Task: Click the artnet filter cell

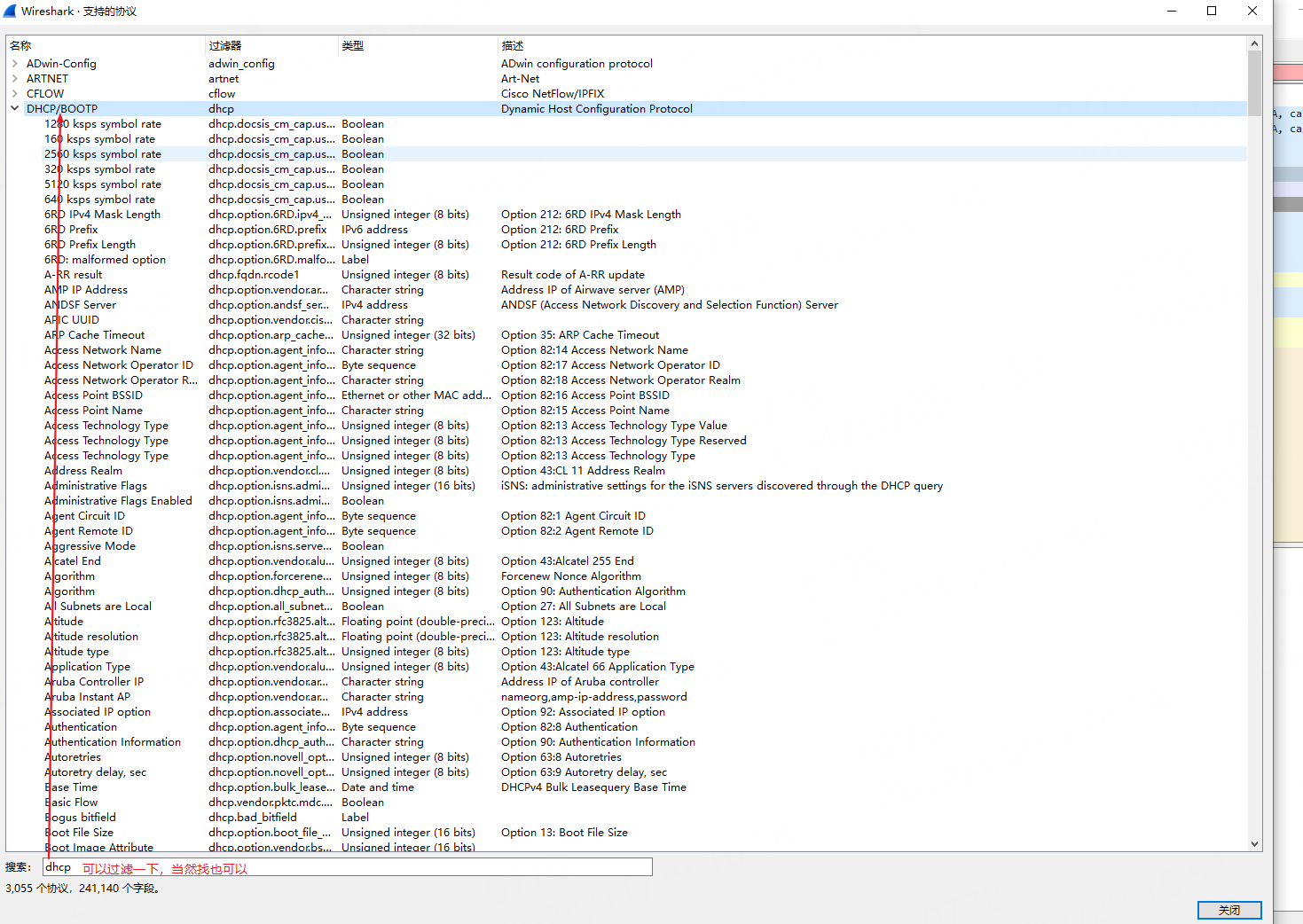Action: coord(224,79)
